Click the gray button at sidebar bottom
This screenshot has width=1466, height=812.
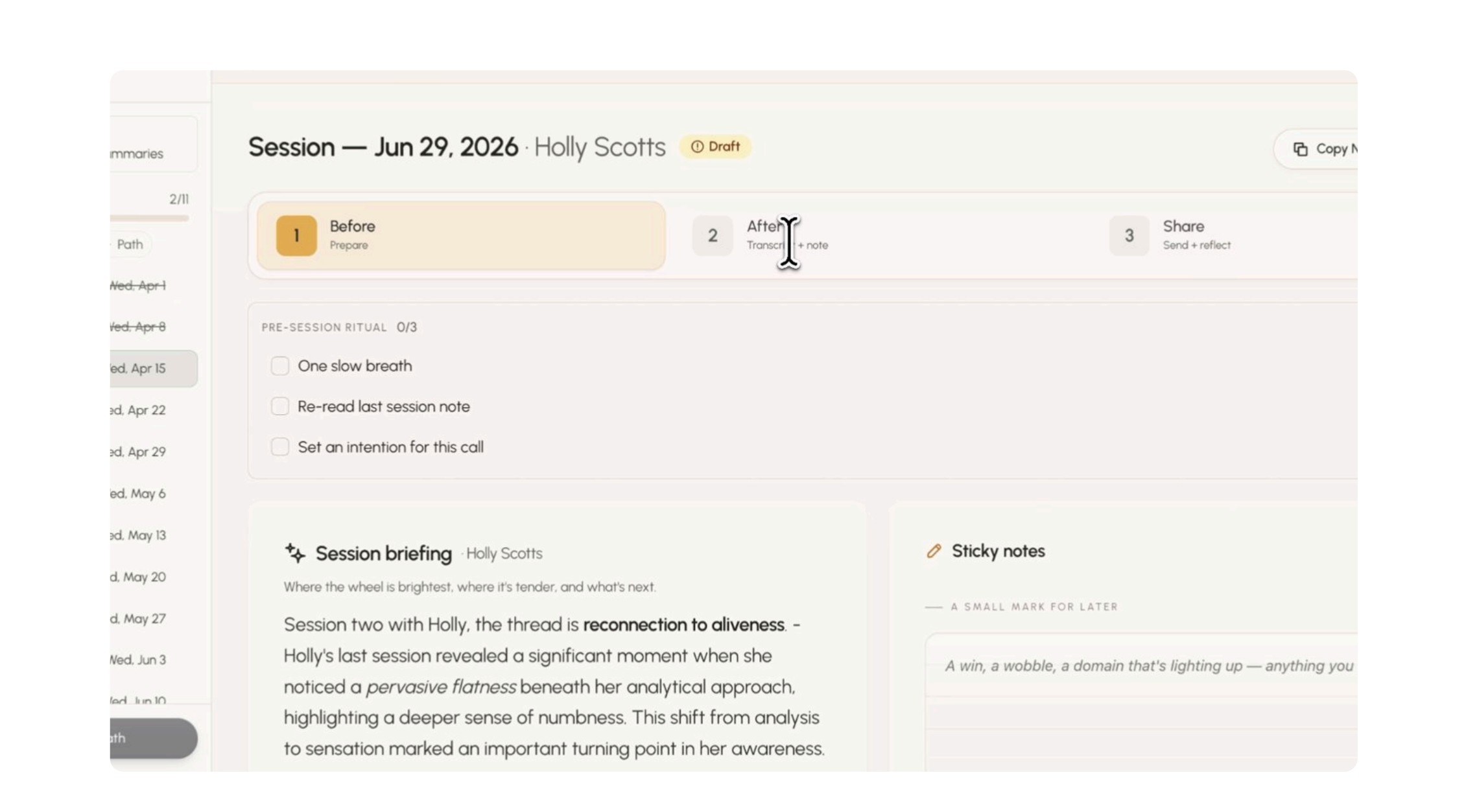click(x=154, y=738)
